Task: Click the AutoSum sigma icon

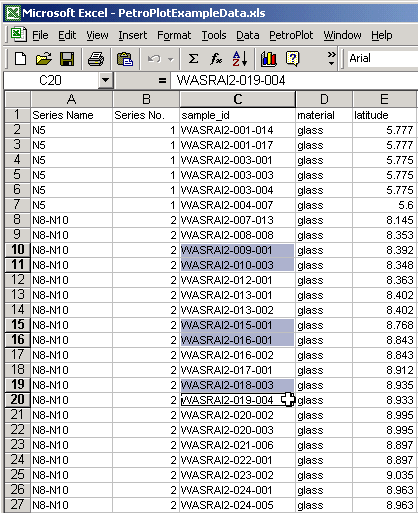Action: click(193, 59)
